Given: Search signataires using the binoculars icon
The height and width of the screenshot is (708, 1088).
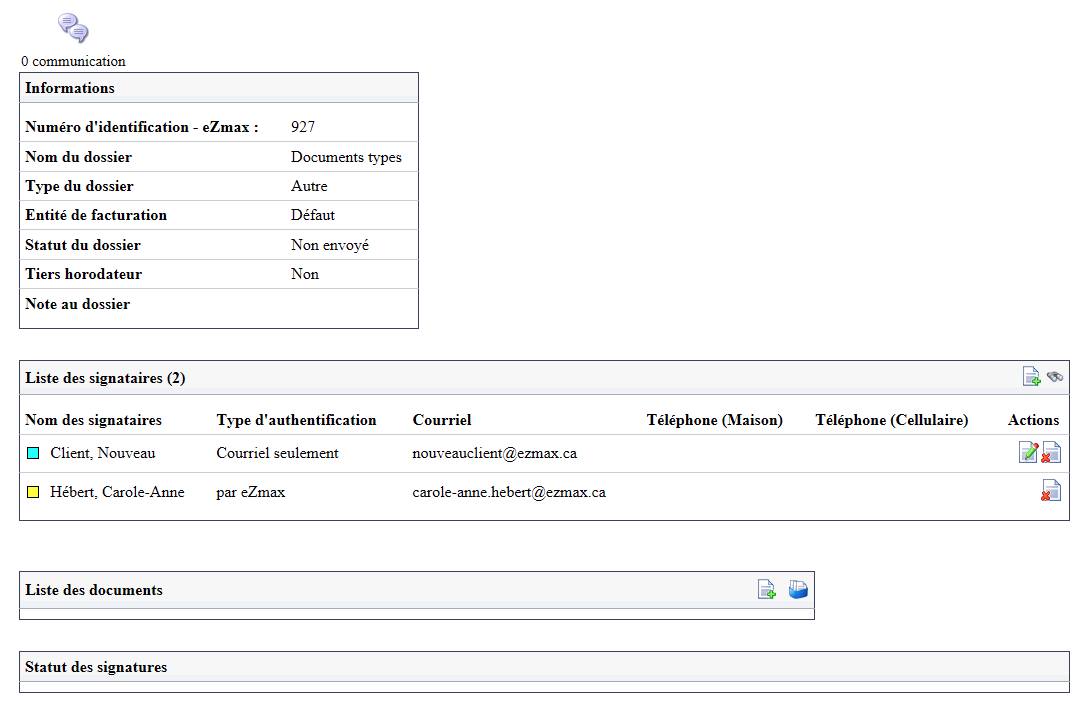Looking at the screenshot, I should [1055, 376].
